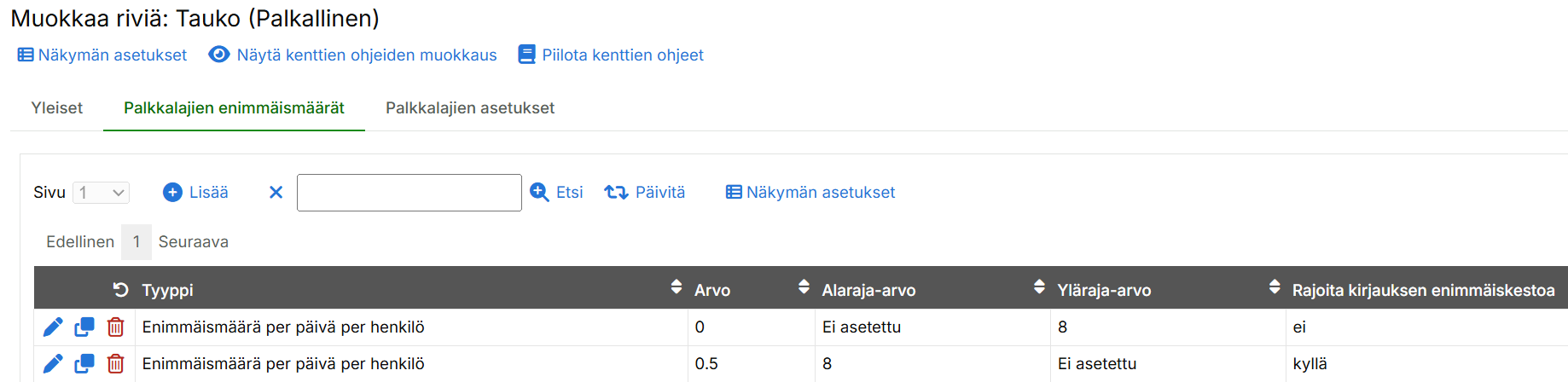Click edit pencil icon in second row

pyautogui.click(x=53, y=364)
